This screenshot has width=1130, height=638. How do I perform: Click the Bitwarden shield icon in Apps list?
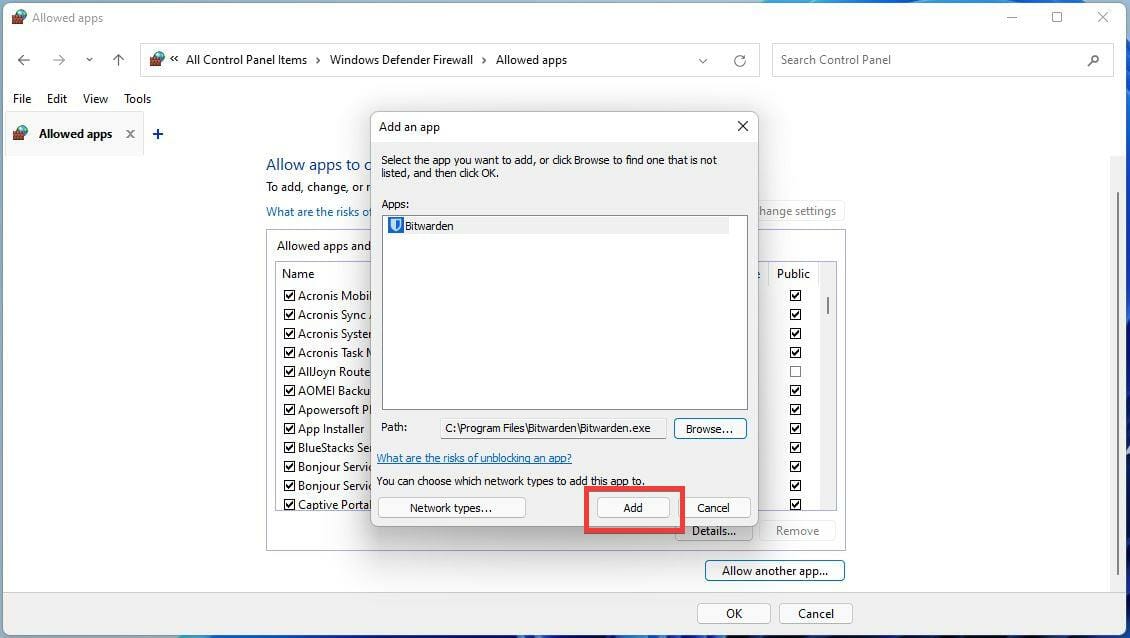pos(395,226)
